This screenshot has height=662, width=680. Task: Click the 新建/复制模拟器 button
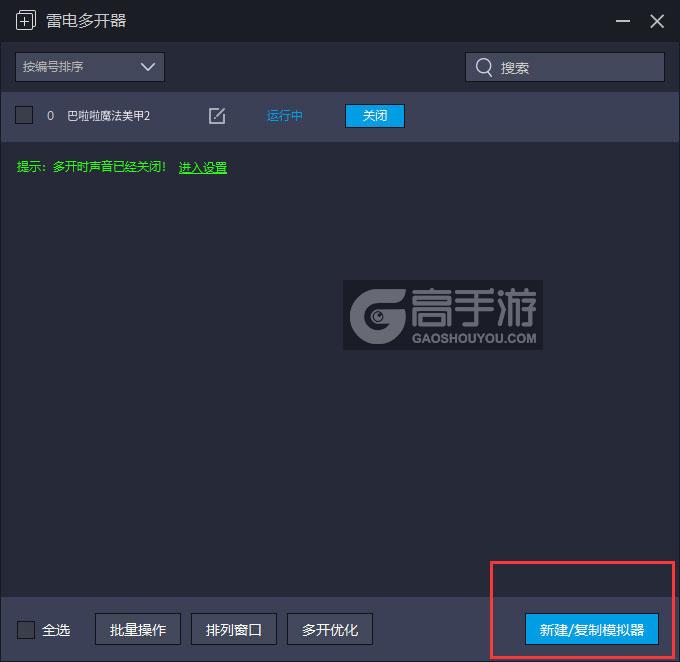592,629
